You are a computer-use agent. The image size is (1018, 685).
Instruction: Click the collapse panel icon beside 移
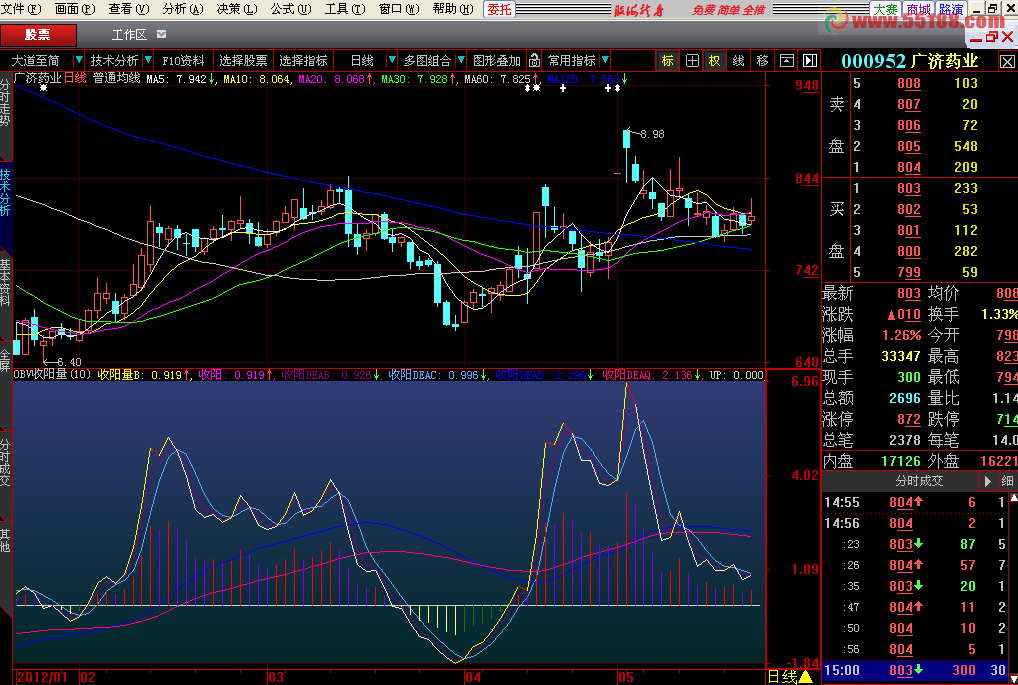(786, 61)
